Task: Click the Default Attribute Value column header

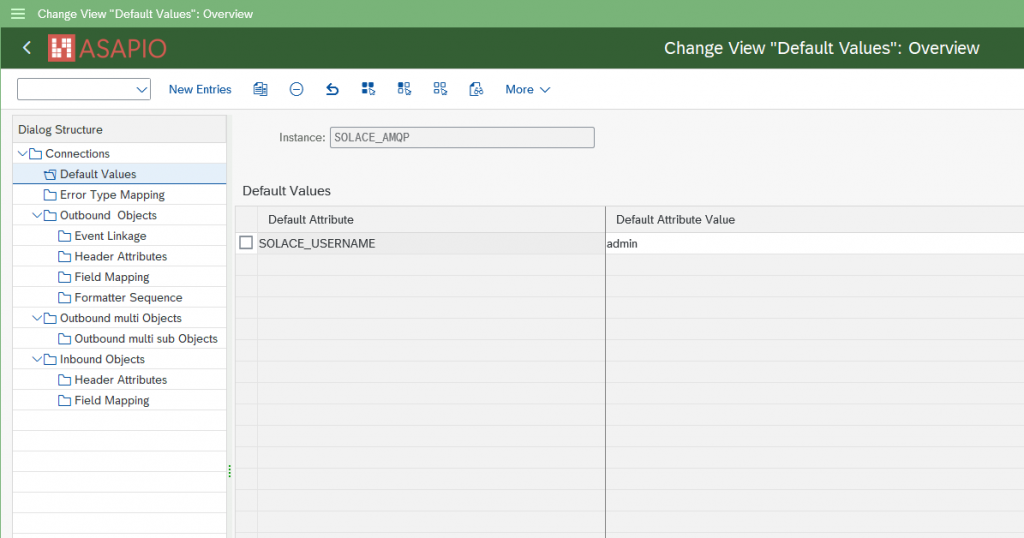Action: (675, 219)
